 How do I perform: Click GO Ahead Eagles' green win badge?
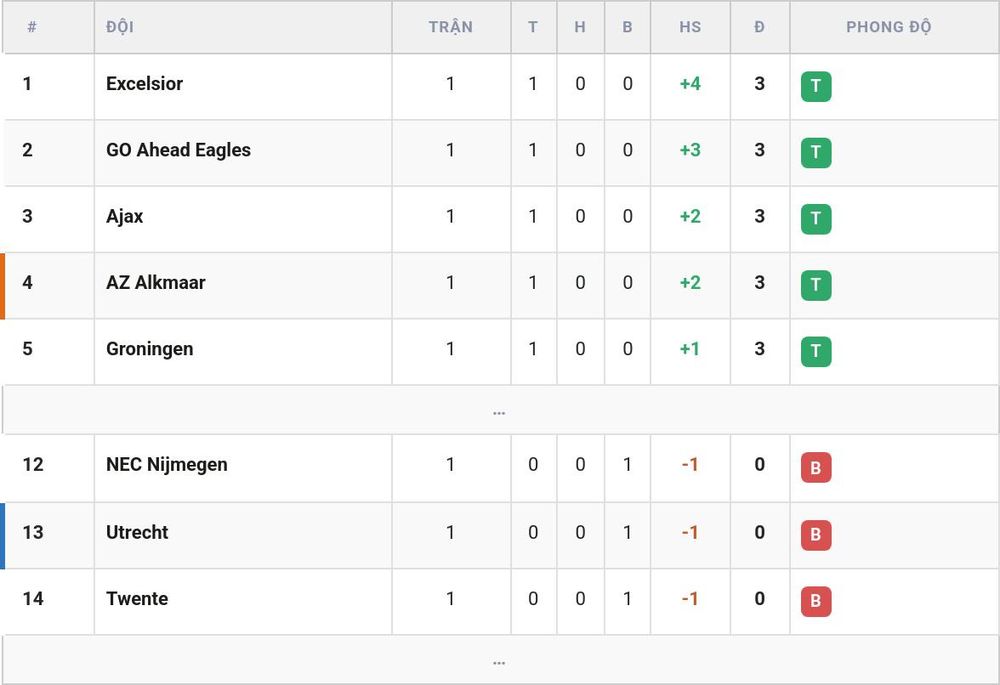[816, 152]
